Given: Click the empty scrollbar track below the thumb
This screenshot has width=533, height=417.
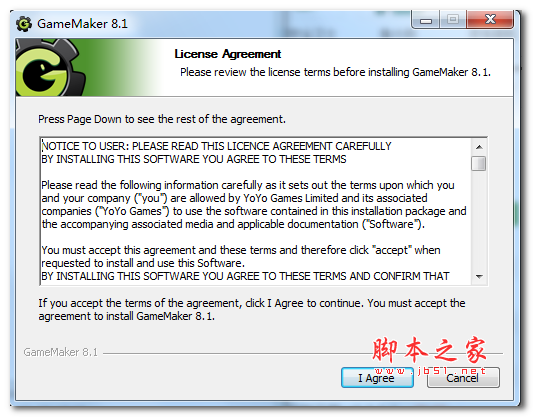Looking at the screenshot, I should (479, 220).
